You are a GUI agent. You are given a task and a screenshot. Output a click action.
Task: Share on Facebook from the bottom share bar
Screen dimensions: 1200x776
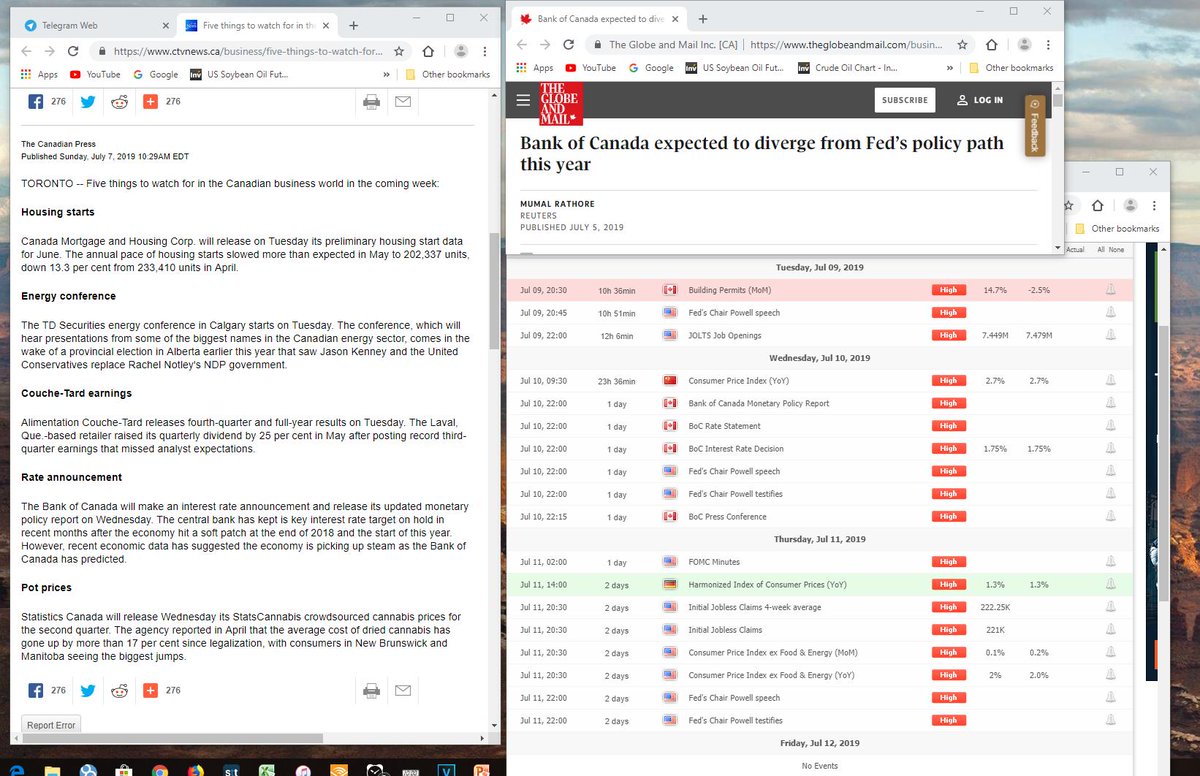[x=36, y=690]
